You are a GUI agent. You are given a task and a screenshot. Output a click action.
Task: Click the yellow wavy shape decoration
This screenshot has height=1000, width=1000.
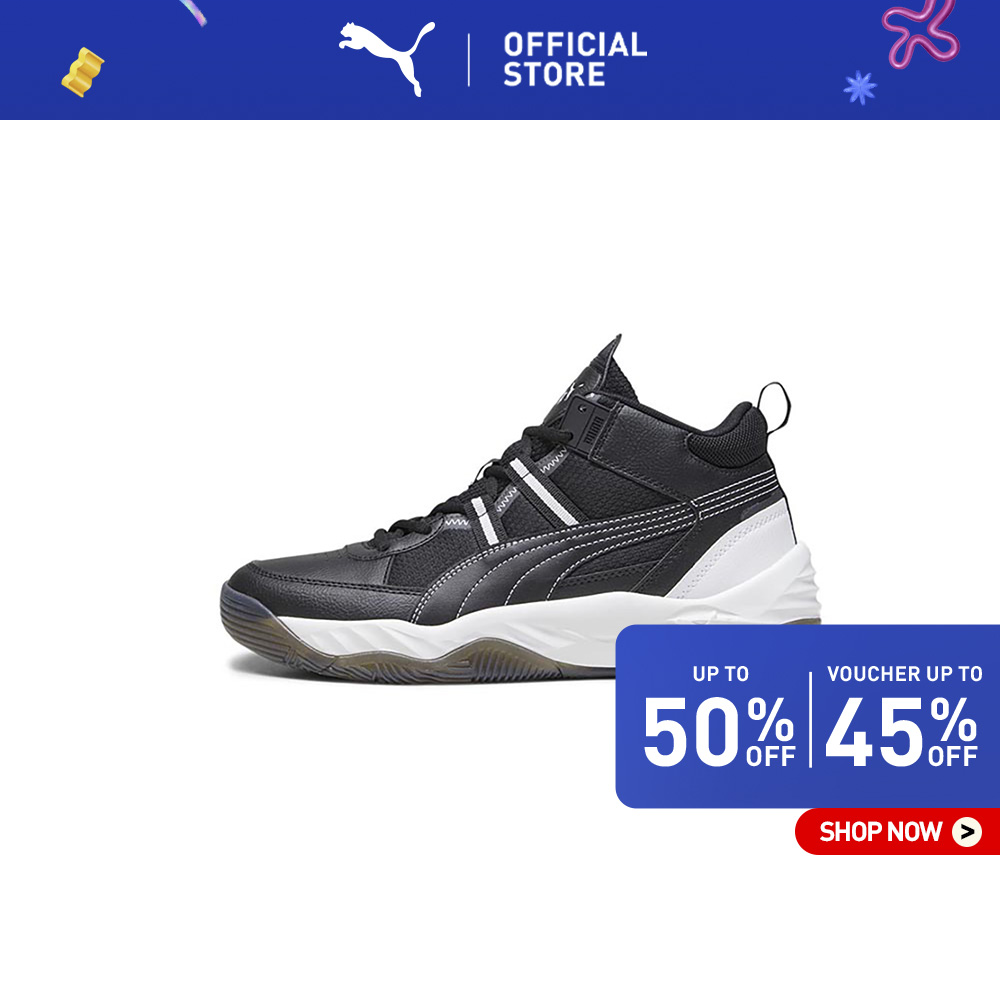[82, 72]
